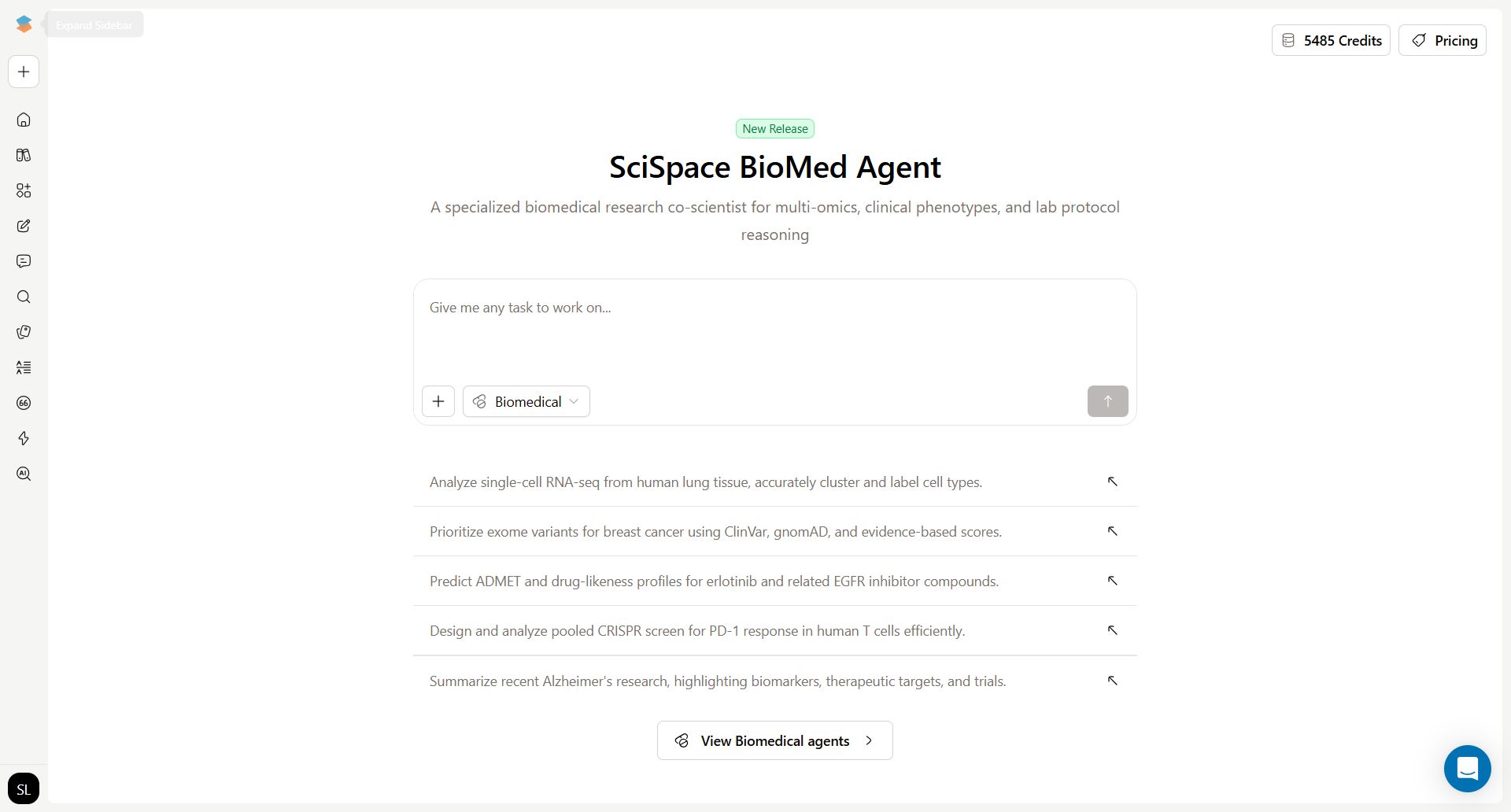Image resolution: width=1511 pixels, height=812 pixels.
Task: Open the chat bubble icon in sidebar
Action: click(x=24, y=261)
